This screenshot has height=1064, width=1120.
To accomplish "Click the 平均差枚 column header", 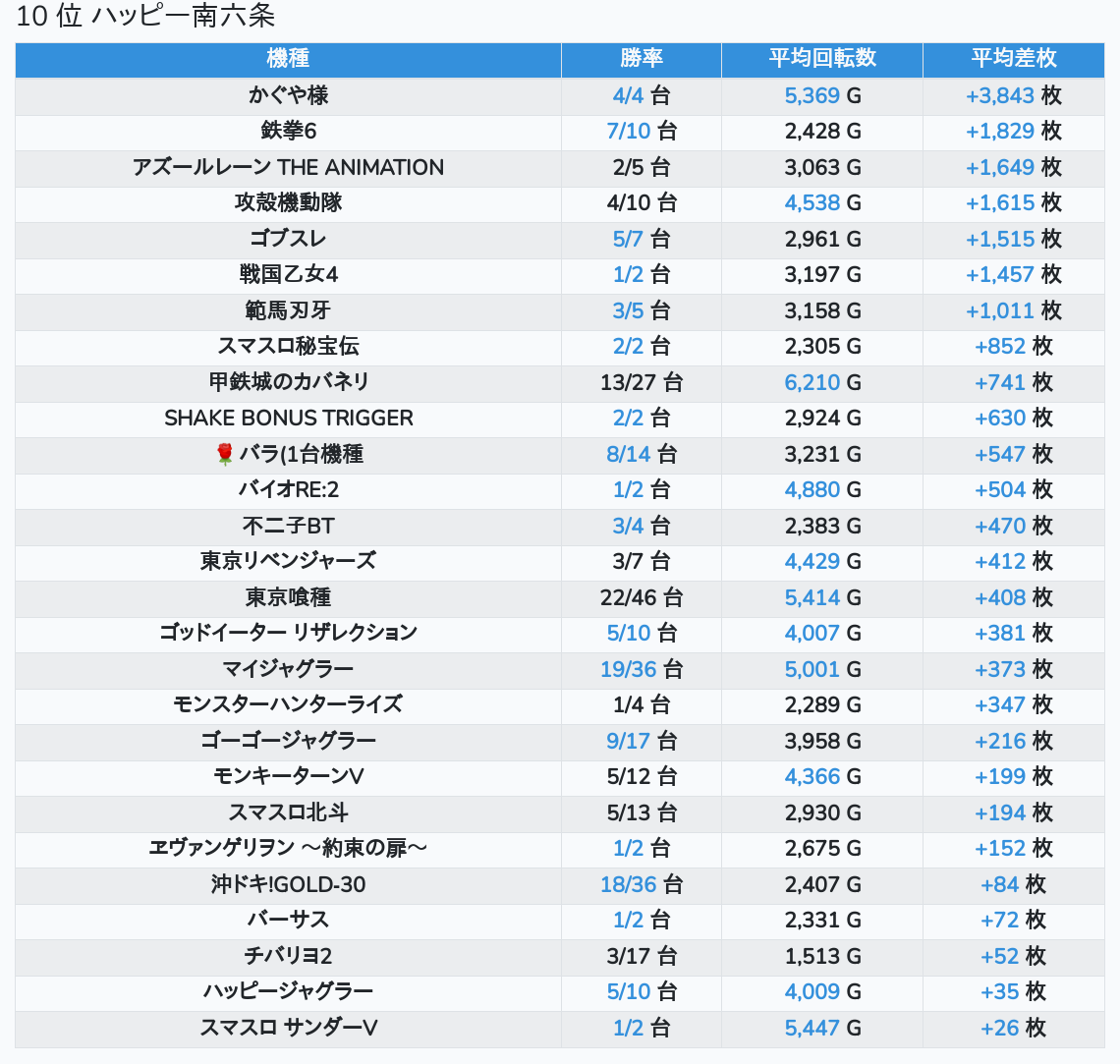I will coord(1013,59).
